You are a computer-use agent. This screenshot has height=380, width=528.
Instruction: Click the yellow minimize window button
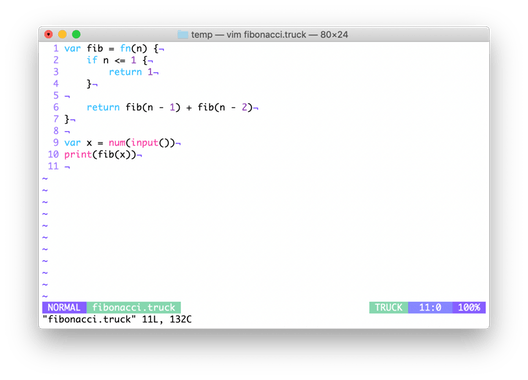[x=62, y=34]
